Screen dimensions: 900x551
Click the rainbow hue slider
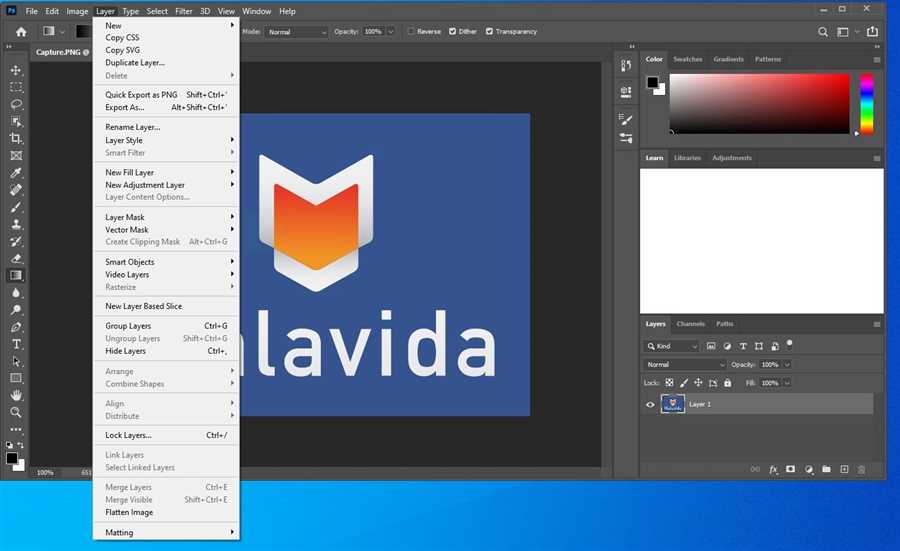click(x=867, y=104)
